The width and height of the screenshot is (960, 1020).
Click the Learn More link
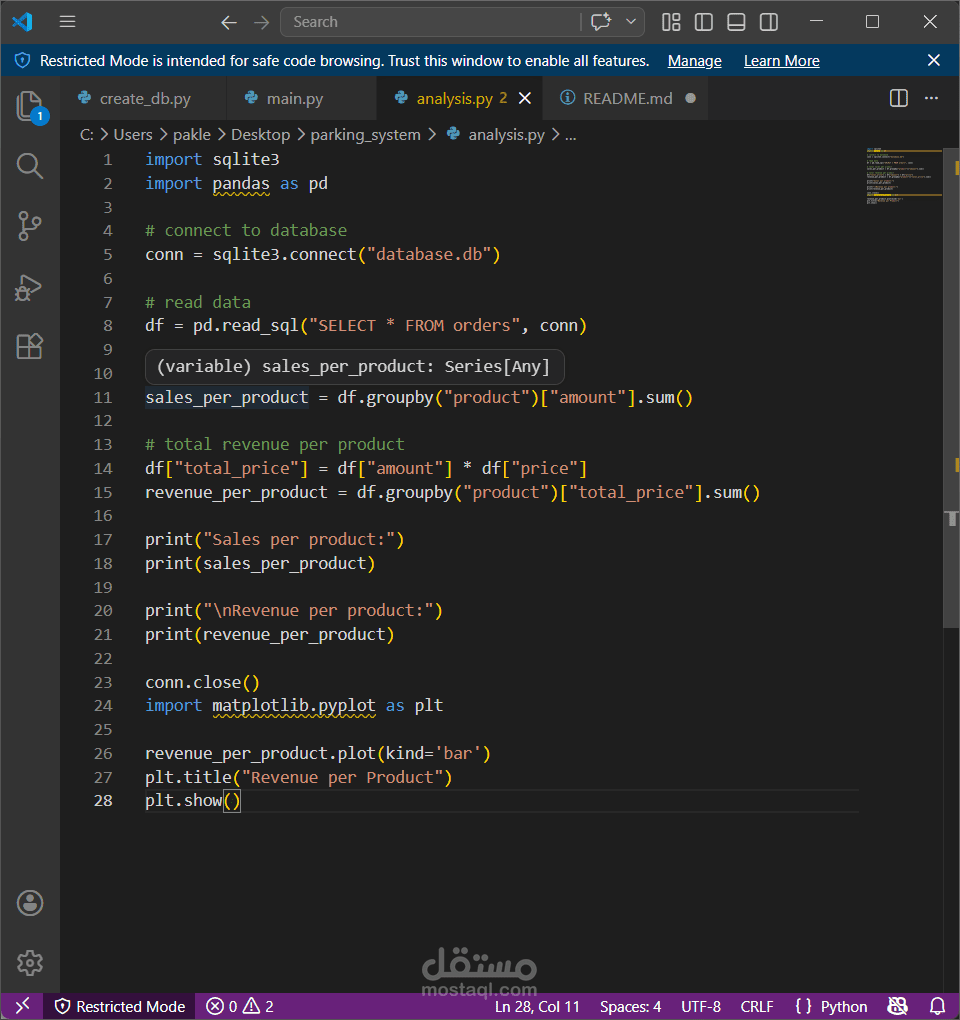pos(782,60)
